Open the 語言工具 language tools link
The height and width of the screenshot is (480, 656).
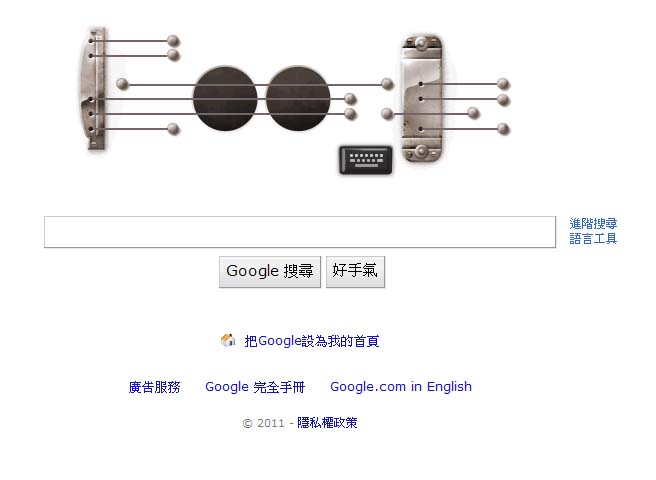(x=593, y=239)
